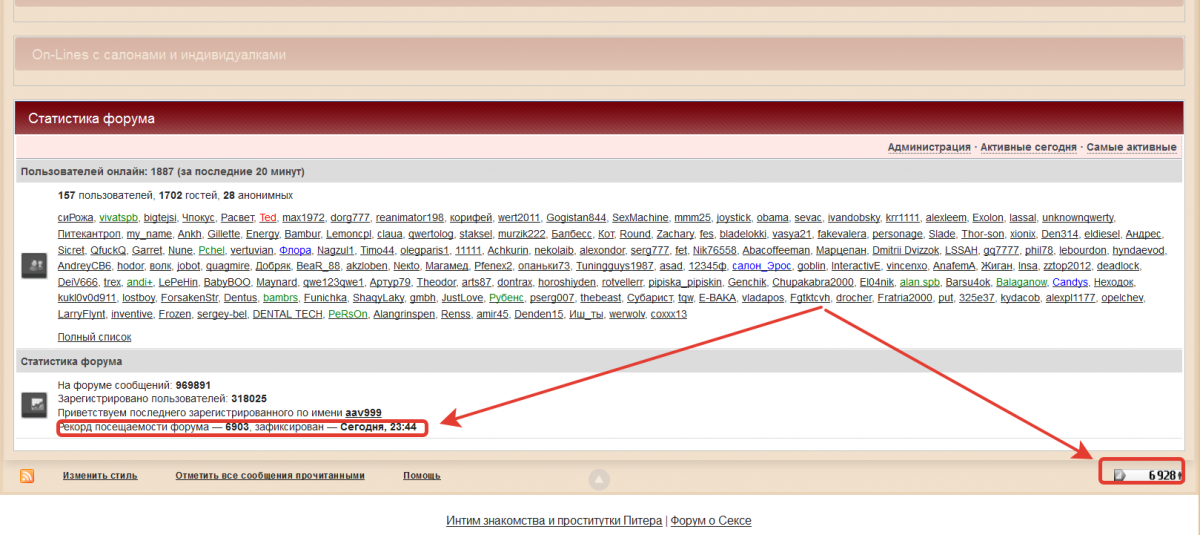Open the Помощь footer link
1200x535 pixels.
pyautogui.click(x=423, y=476)
